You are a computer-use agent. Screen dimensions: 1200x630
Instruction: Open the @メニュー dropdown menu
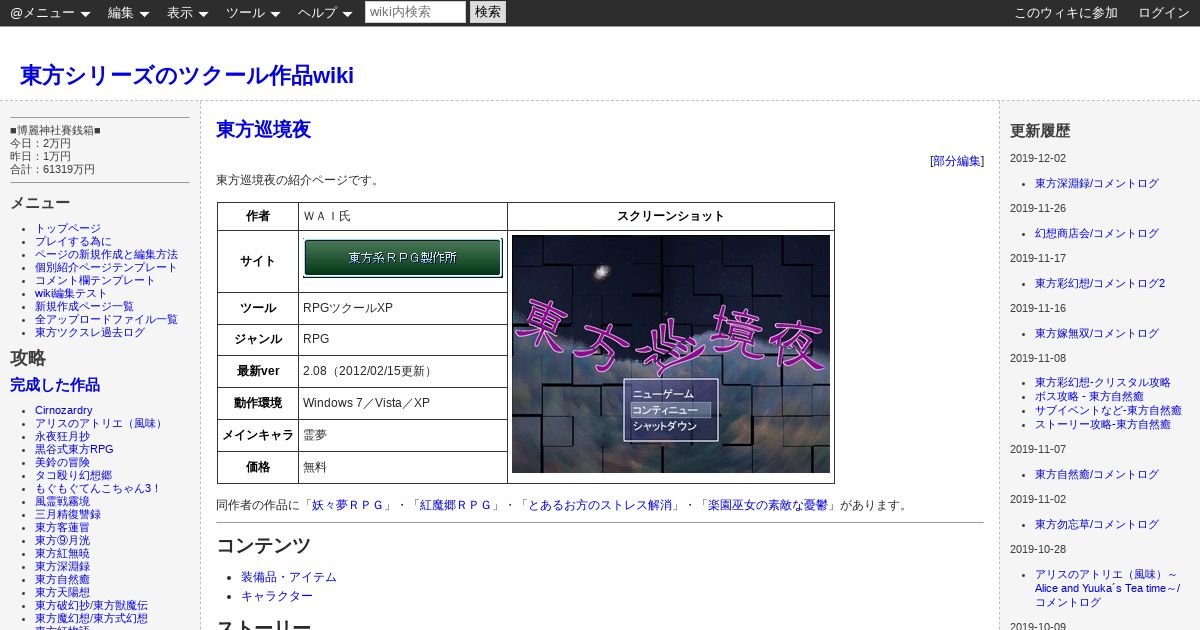click(x=50, y=13)
